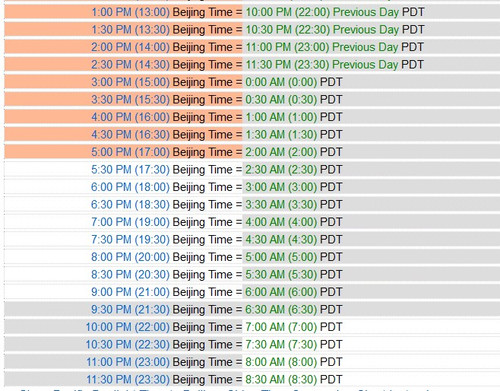Screen dimensions: 500x391
Task: Click 5:30 PM (17:30) Beijing Time
Action: [x=162, y=169]
